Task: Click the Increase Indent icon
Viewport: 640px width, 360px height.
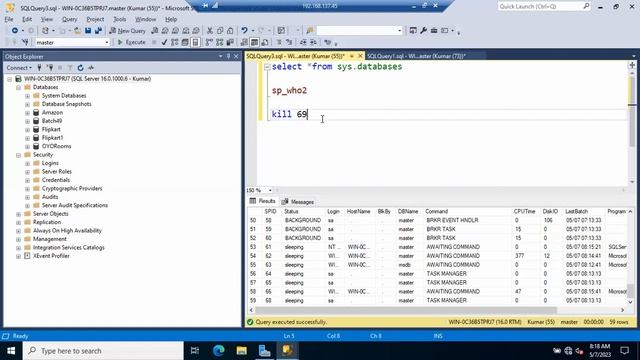Action: [313, 42]
